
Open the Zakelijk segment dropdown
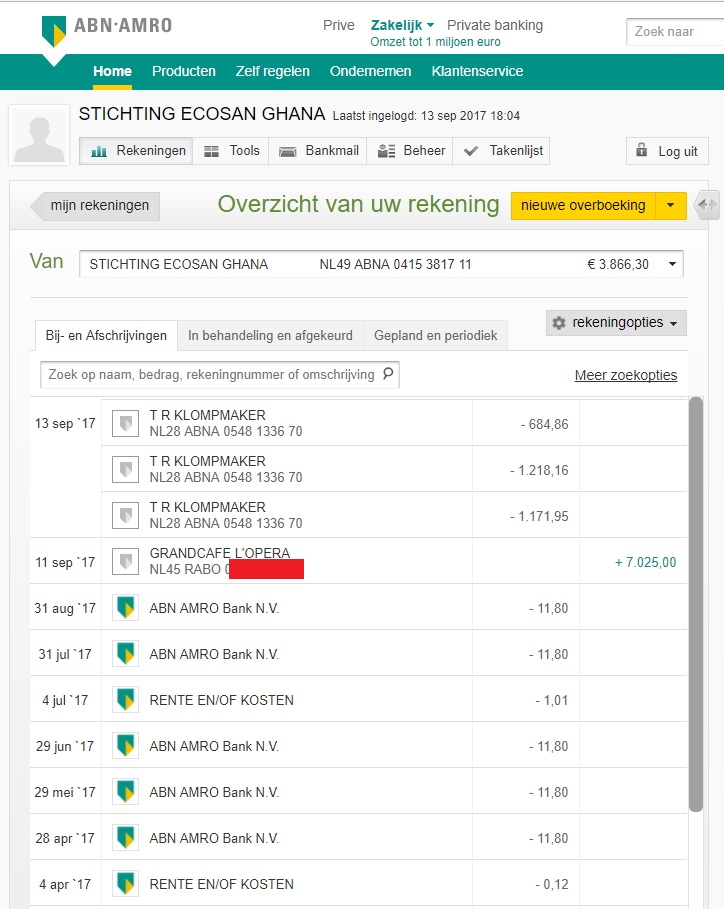(x=402, y=25)
